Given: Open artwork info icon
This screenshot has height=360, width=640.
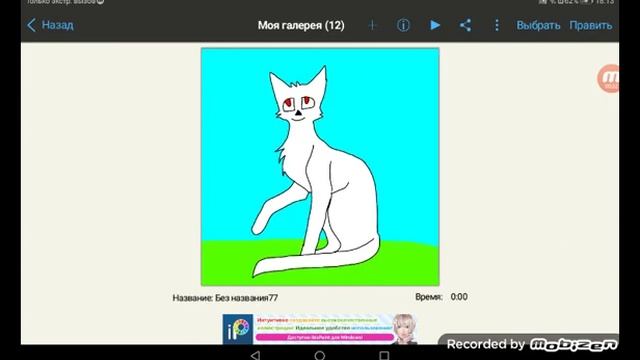Looking at the screenshot, I should [403, 25].
